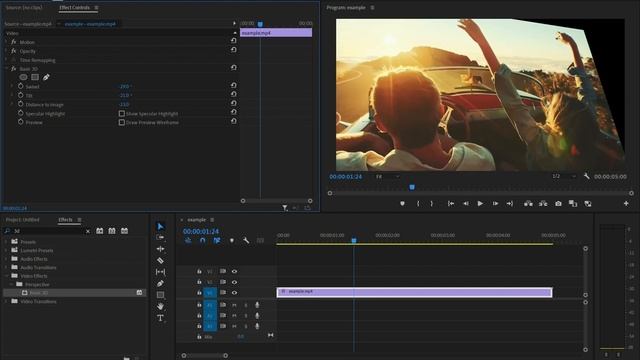Toggle track output eye for V1
640x360 pixels.
[234, 293]
